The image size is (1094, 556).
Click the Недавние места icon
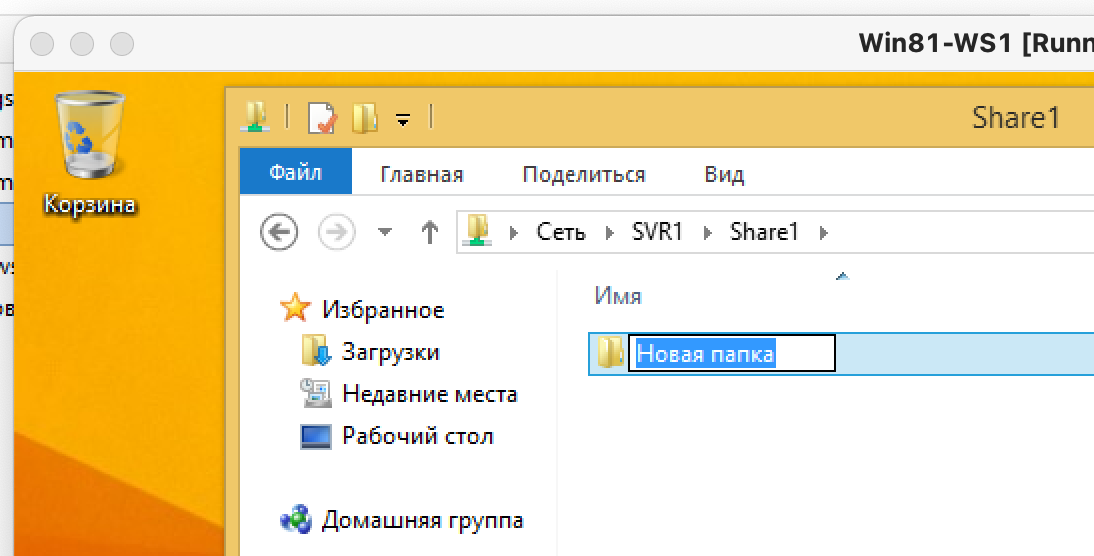tap(316, 393)
